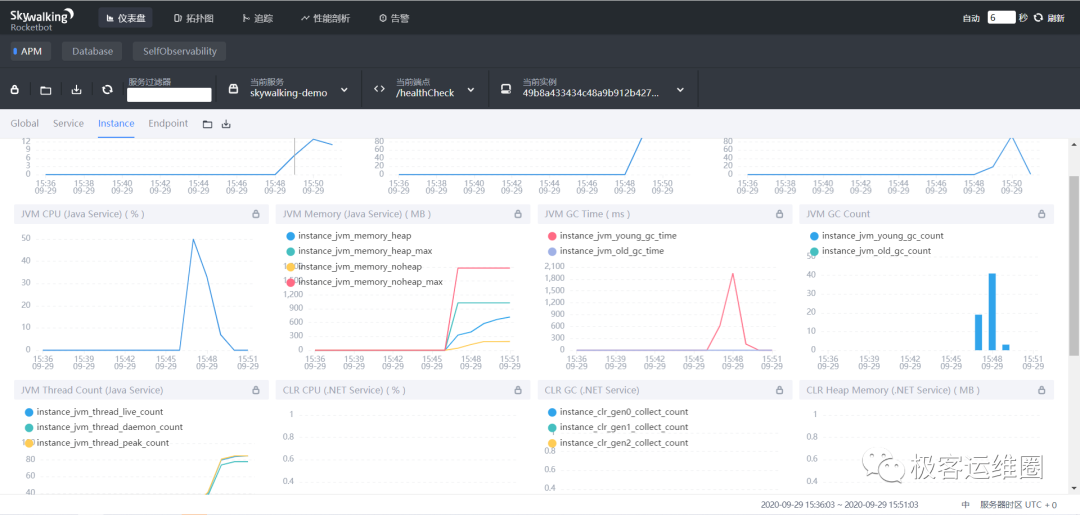
Task: Toggle instance_jvm_young_gc_time legend series
Action: tap(612, 236)
